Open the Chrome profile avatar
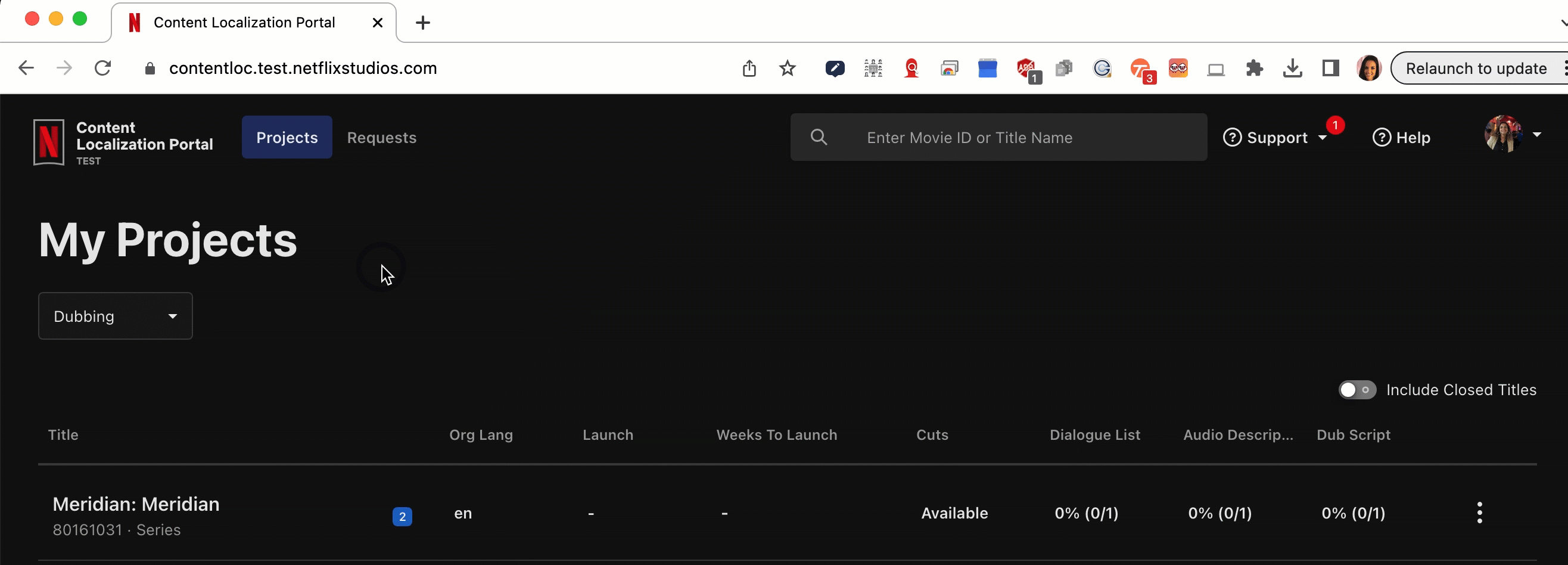 click(1369, 68)
